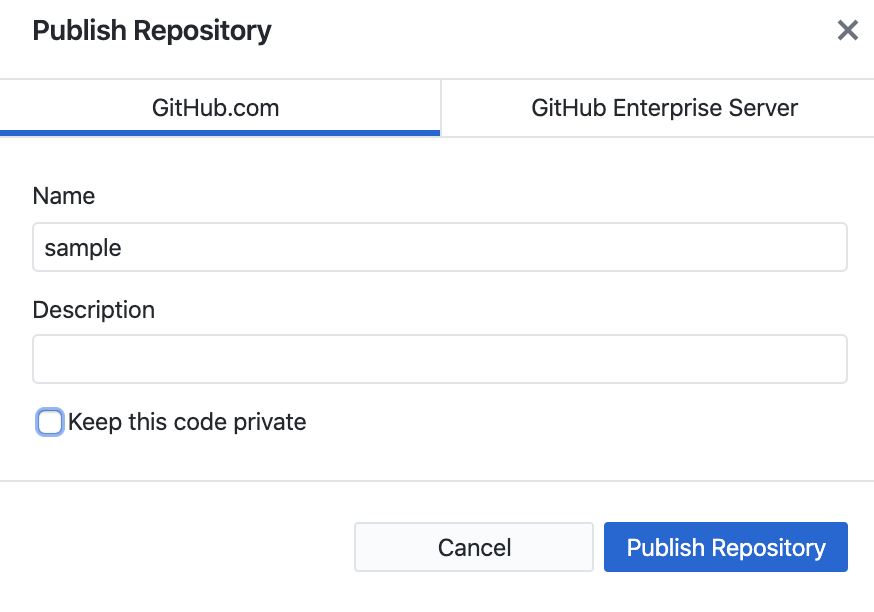Close the Publish Repository dialog

pos(847,31)
